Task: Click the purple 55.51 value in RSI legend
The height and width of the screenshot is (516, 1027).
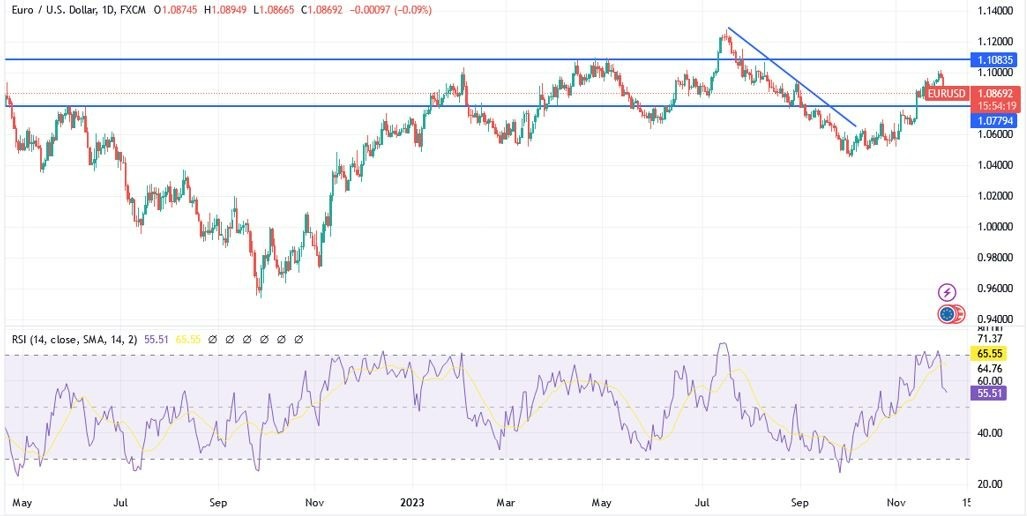Action: [155, 339]
